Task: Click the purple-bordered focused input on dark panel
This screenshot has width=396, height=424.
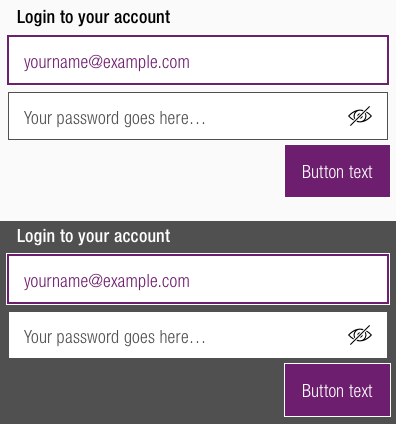Action: [x=198, y=279]
